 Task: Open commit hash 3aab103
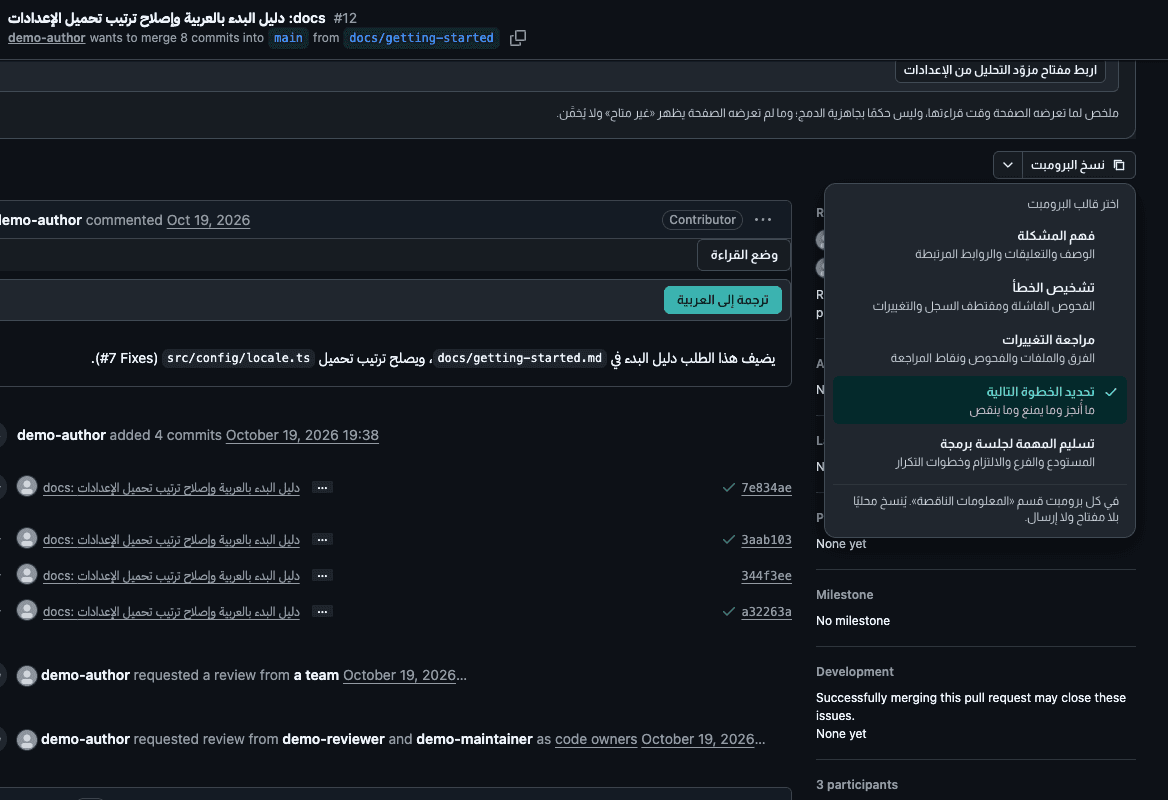click(766, 539)
